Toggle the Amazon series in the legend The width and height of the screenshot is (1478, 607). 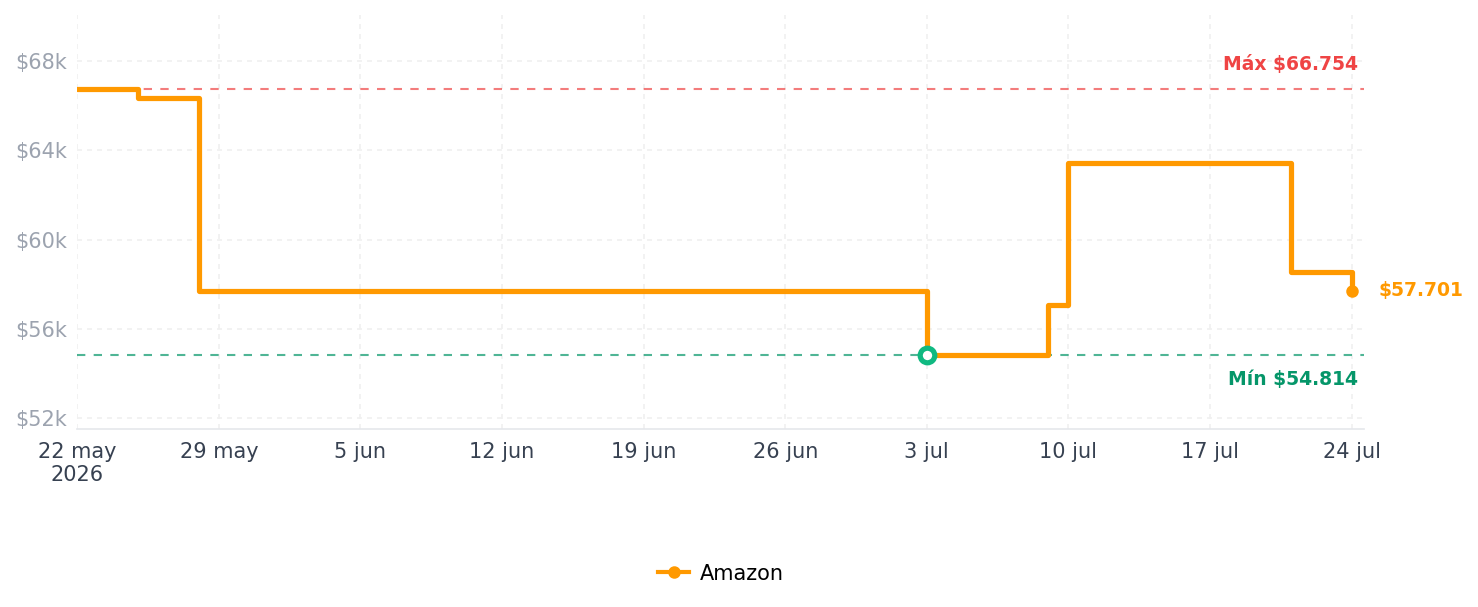point(719,573)
